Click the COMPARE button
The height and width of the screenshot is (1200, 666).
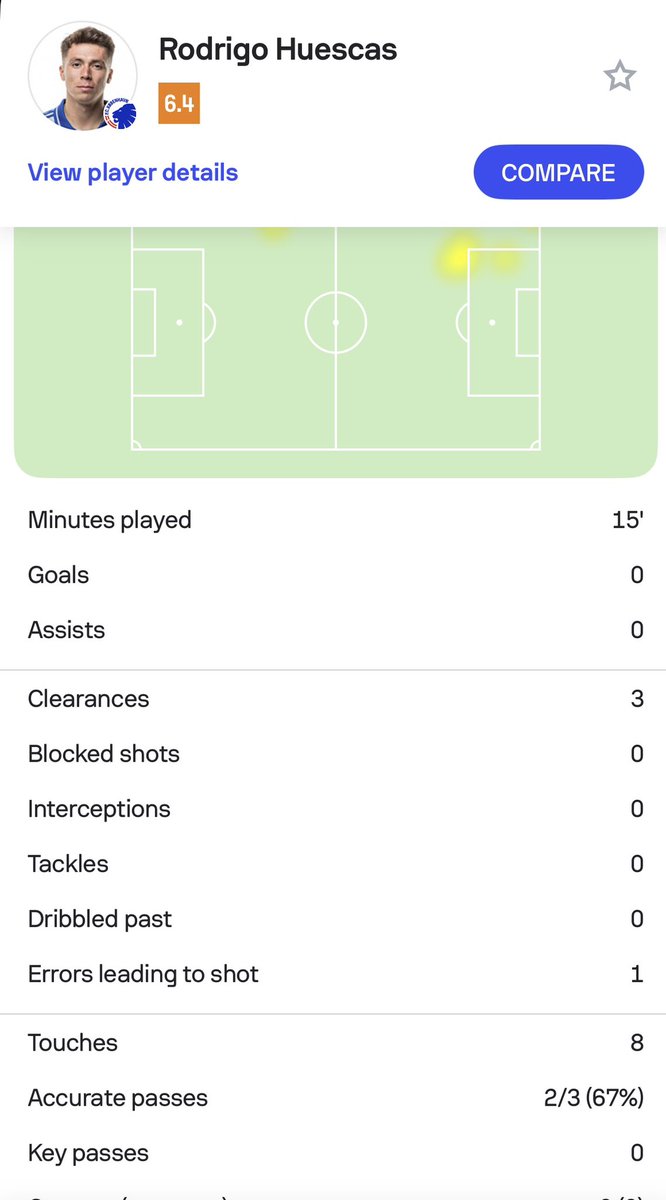558,172
